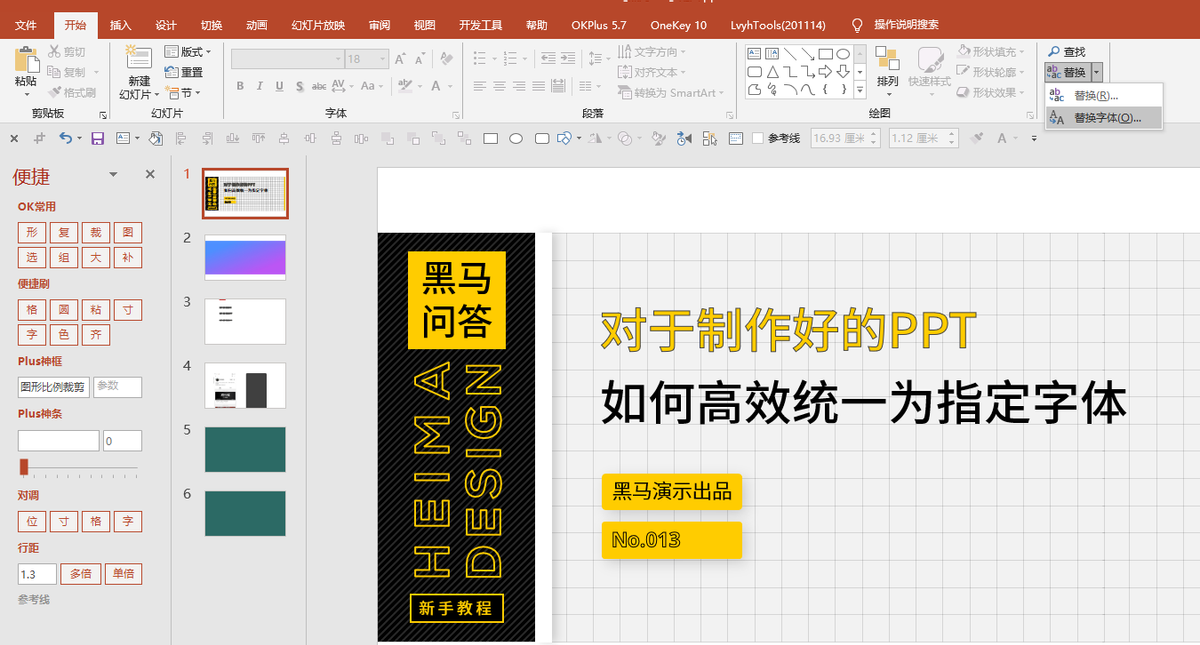
Task: Click the 单倍 line spacing button
Action: [123, 574]
